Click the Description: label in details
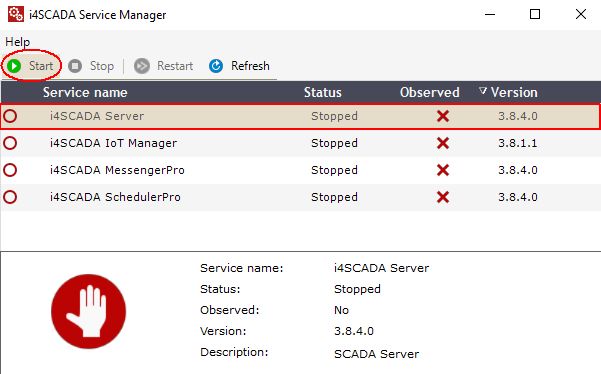 (x=234, y=352)
